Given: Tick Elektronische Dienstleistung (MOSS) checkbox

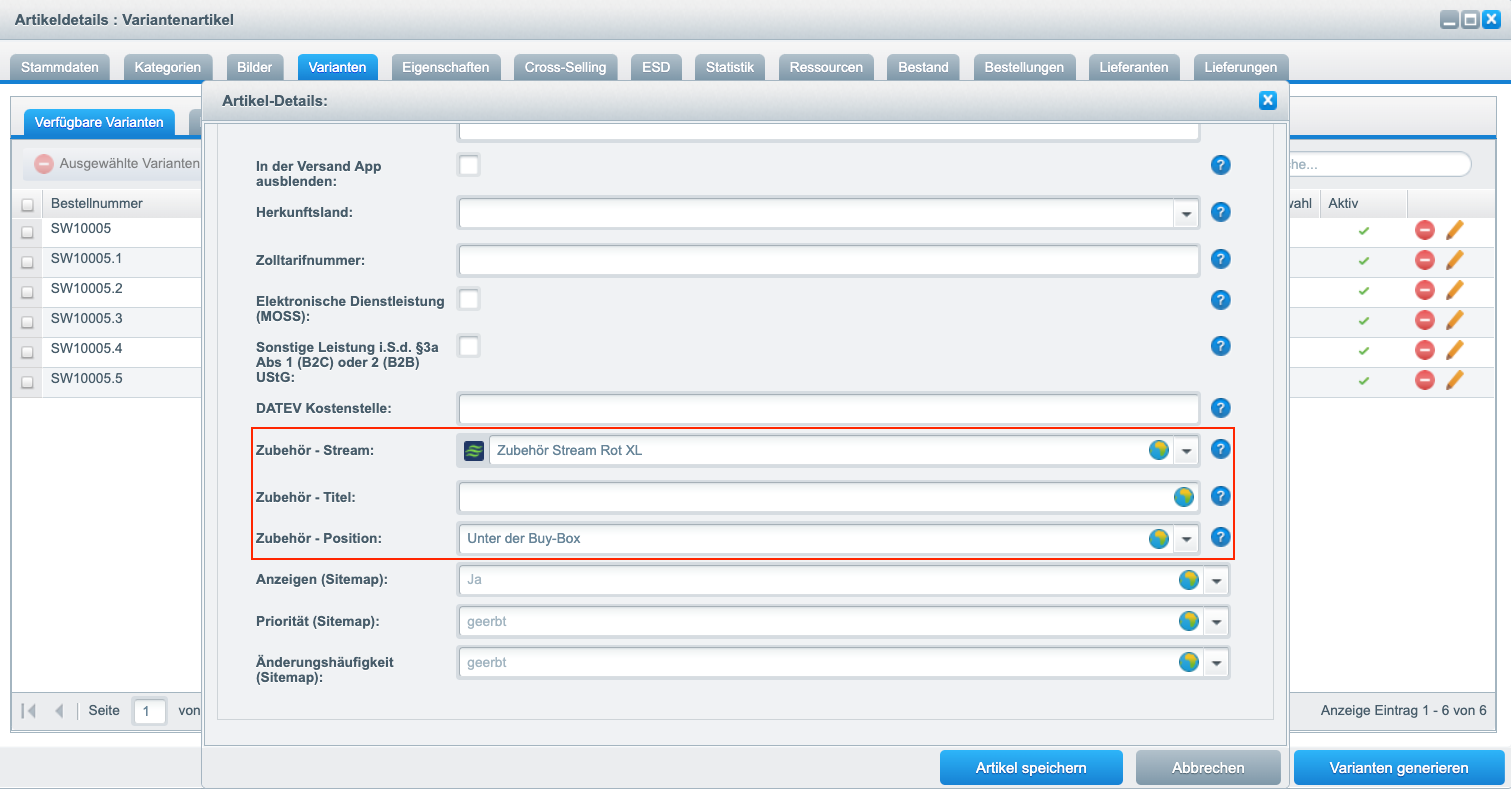Looking at the screenshot, I should click(x=468, y=299).
